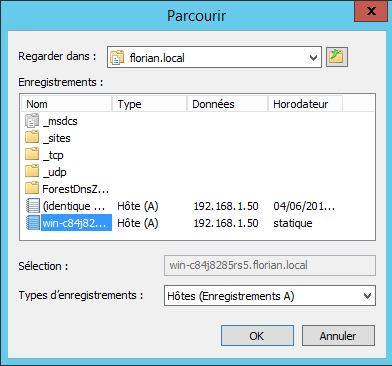The height and width of the screenshot is (366, 392).
Task: Select the _tcp entry name
Action: (53, 155)
